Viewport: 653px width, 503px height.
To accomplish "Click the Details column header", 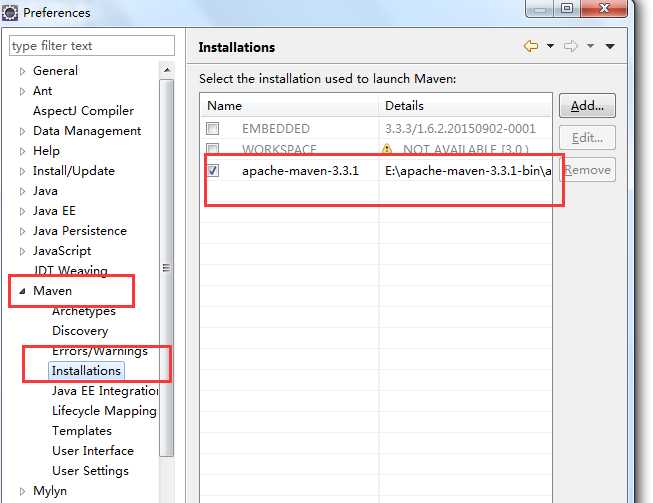I will (465, 106).
